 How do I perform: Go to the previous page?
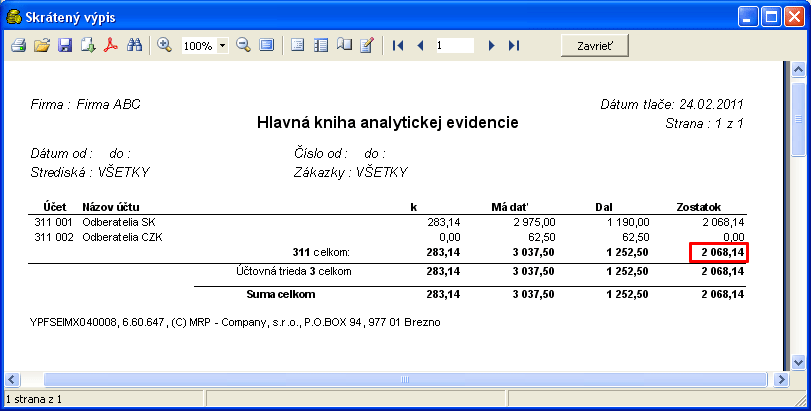point(420,45)
